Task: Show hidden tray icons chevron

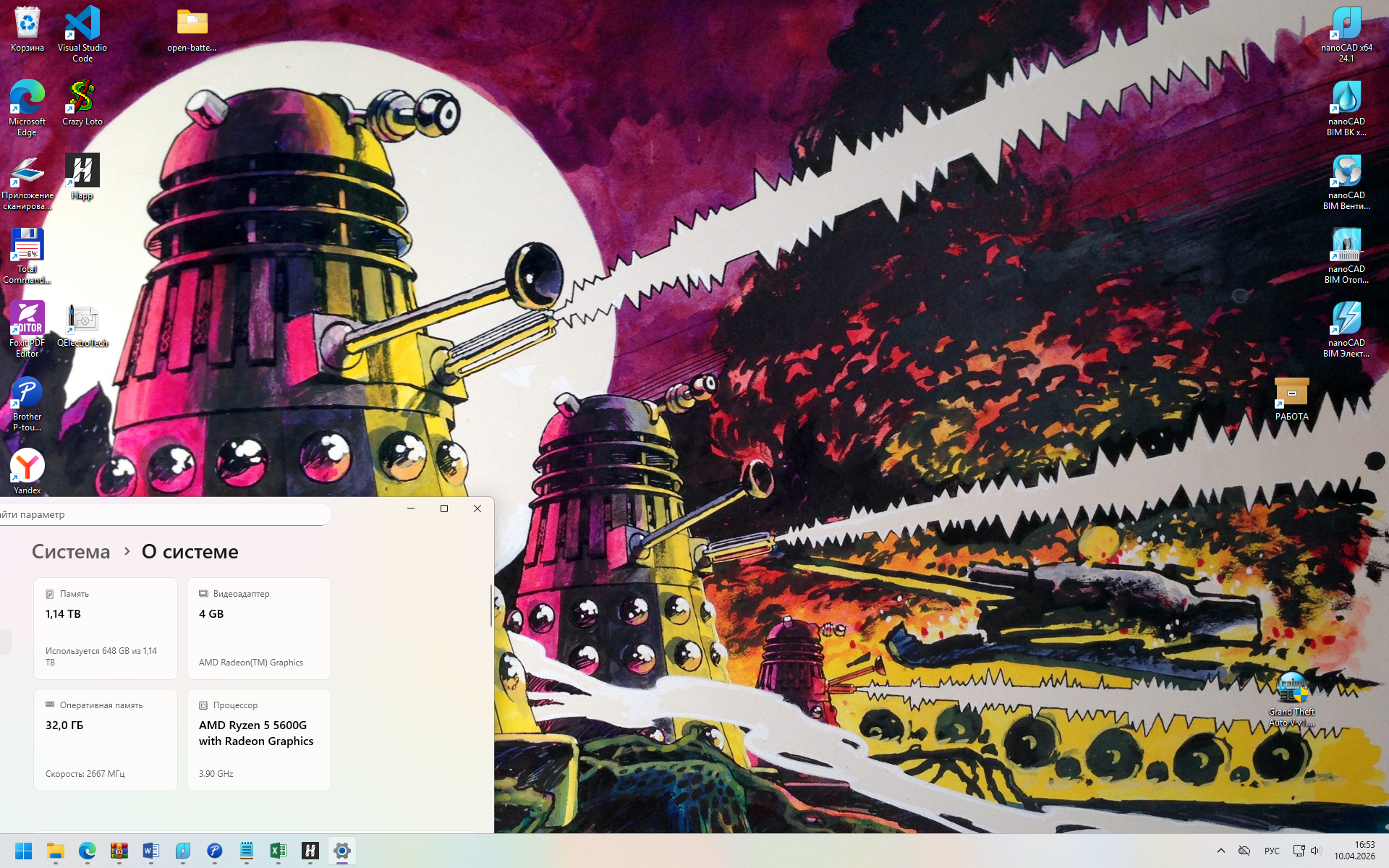Action: (x=1221, y=851)
